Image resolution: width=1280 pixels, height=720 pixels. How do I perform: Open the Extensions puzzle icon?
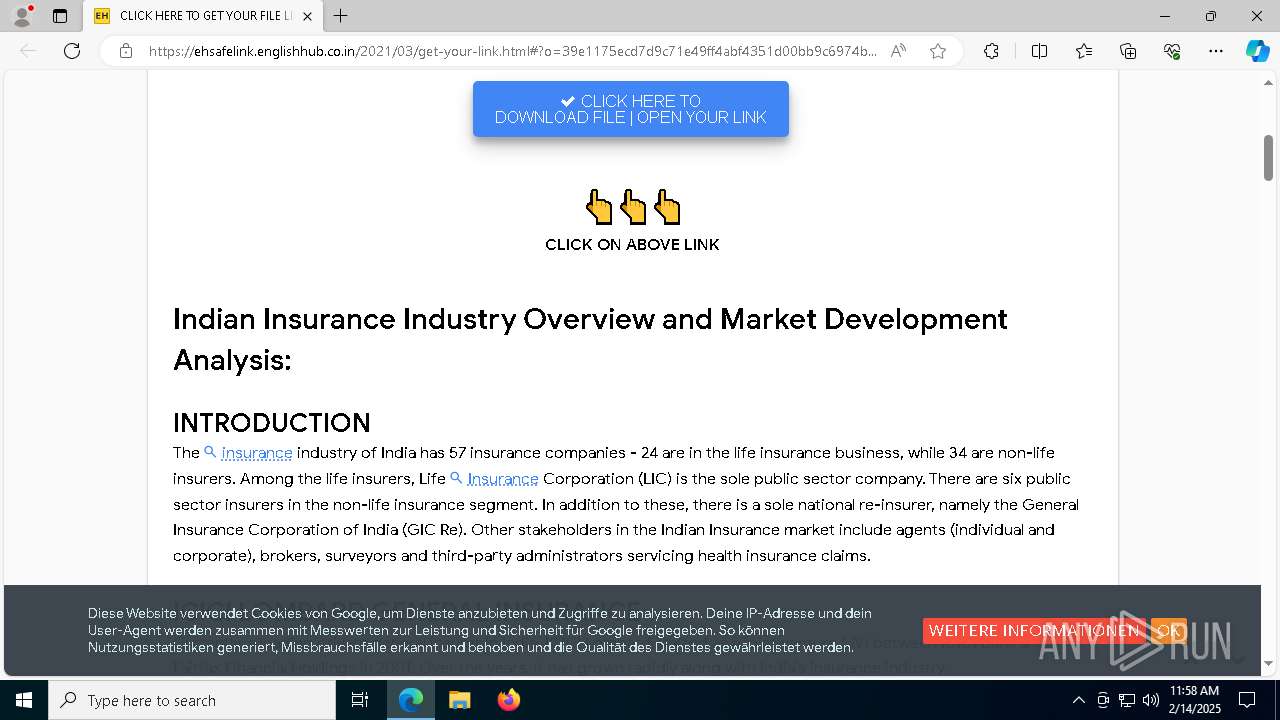(x=991, y=51)
